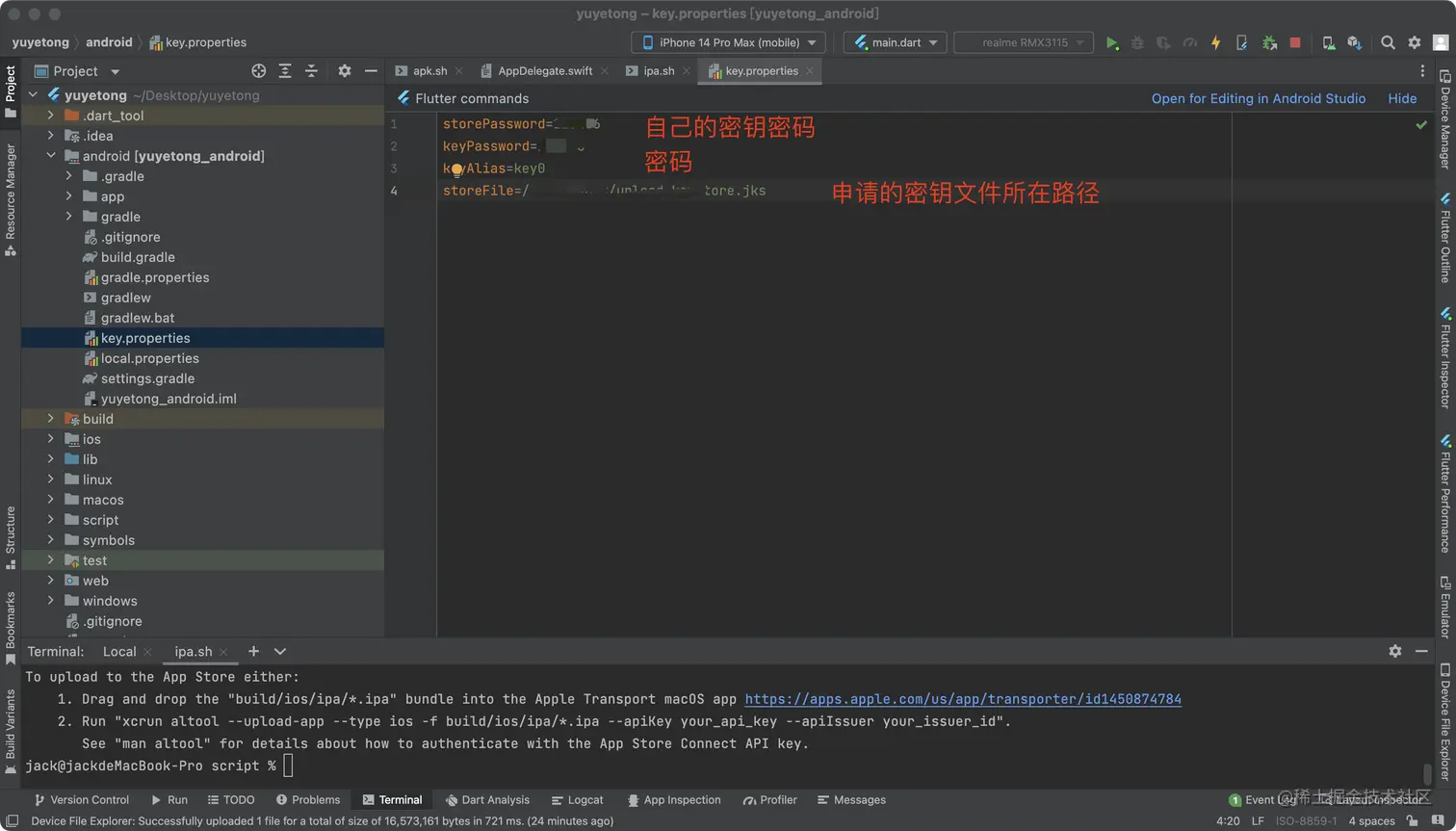Expand all in Project panel
The image size is (1456, 831).
[285, 71]
